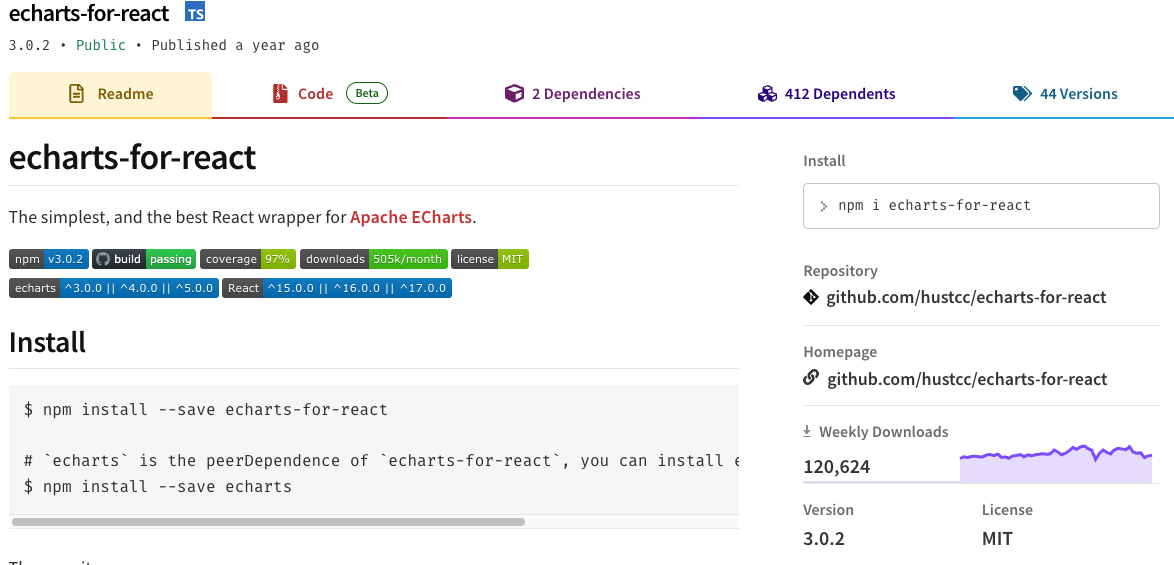Click the horizontal scrollbar under code block

point(268,522)
